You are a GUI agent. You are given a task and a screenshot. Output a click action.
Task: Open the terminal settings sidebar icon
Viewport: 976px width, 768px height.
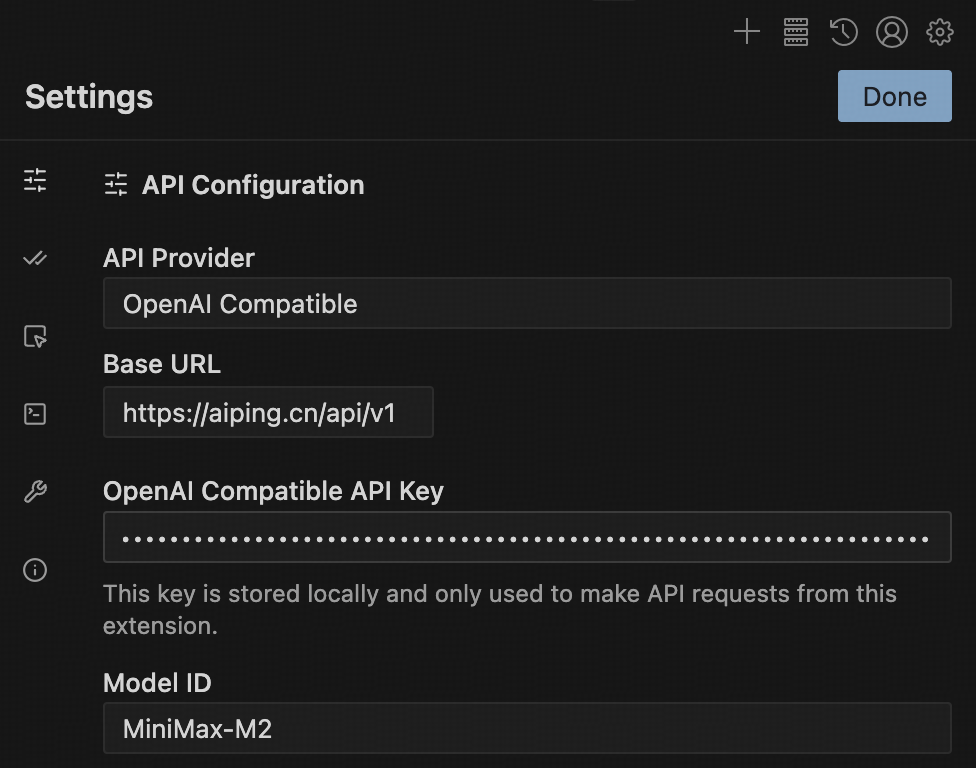pos(35,414)
